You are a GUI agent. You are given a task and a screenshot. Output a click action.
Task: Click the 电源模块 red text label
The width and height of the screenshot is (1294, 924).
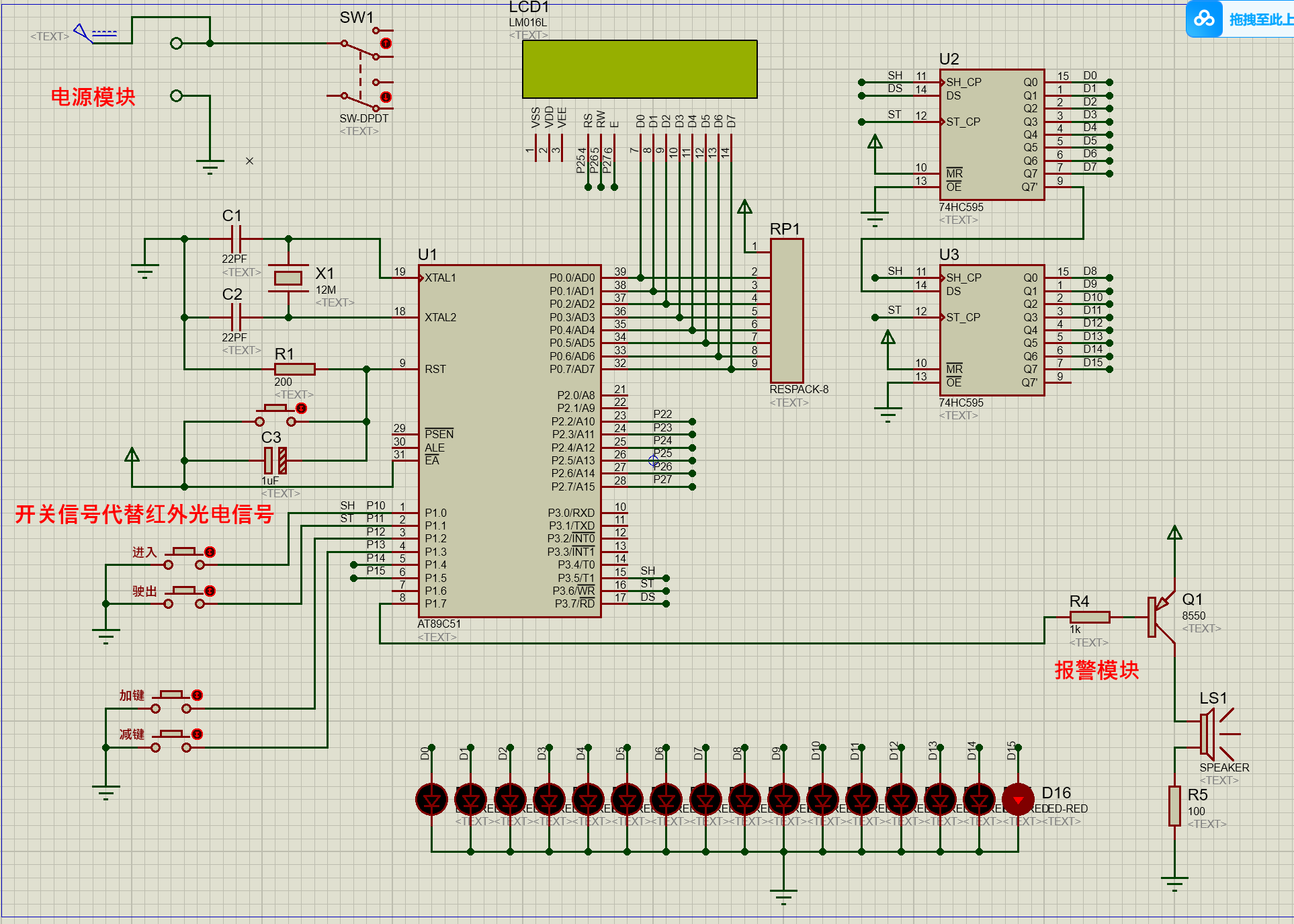93,97
